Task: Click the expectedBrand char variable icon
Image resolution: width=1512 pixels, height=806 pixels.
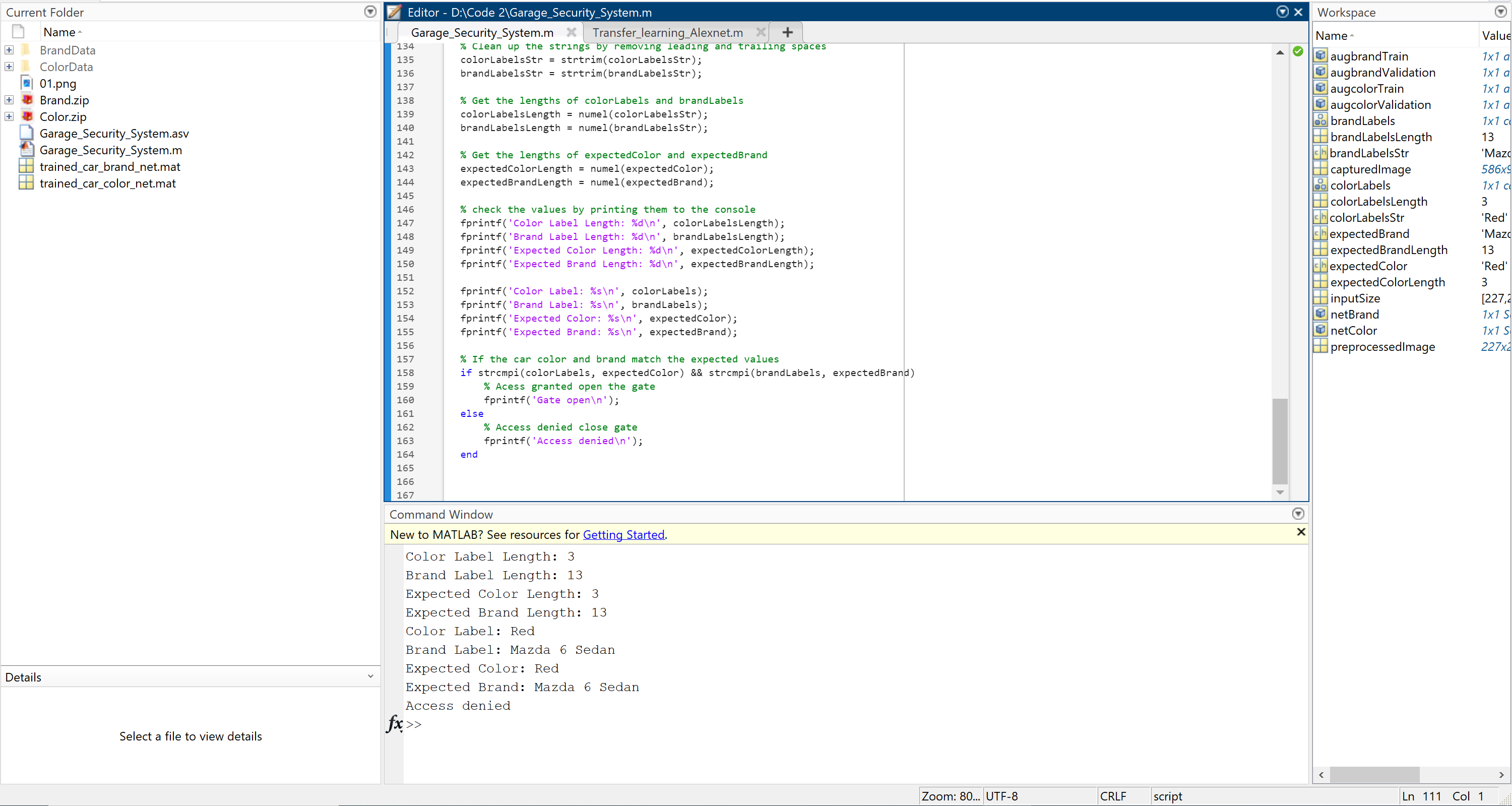Action: tap(1320, 234)
